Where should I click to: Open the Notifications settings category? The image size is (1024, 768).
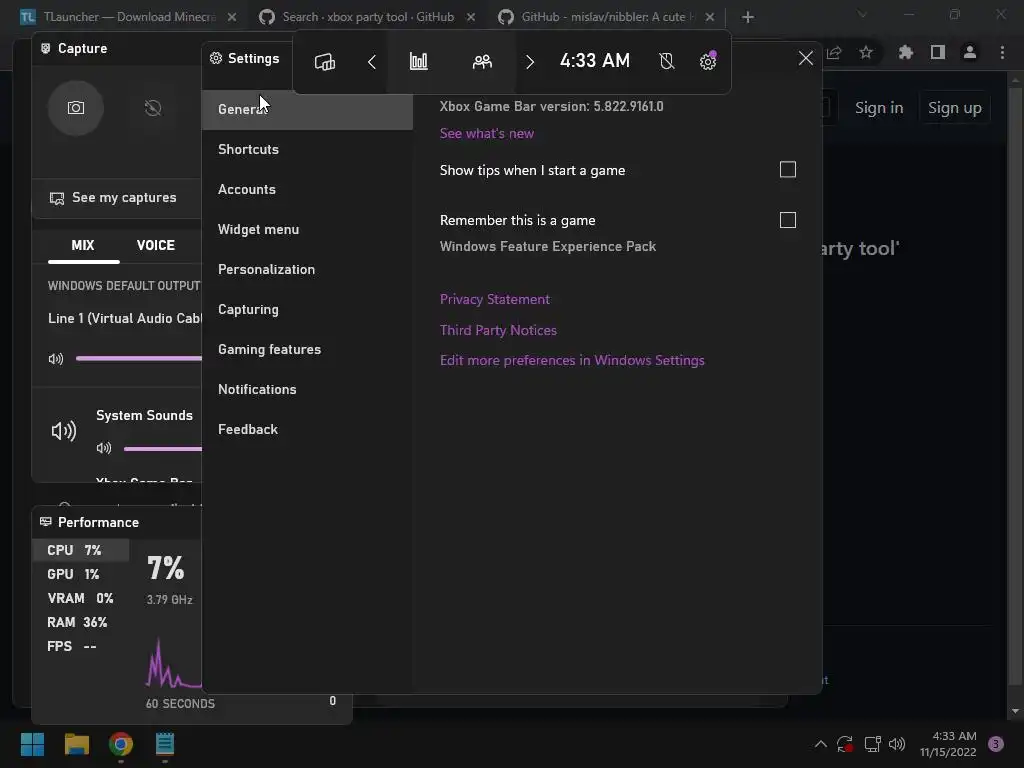tap(308, 389)
